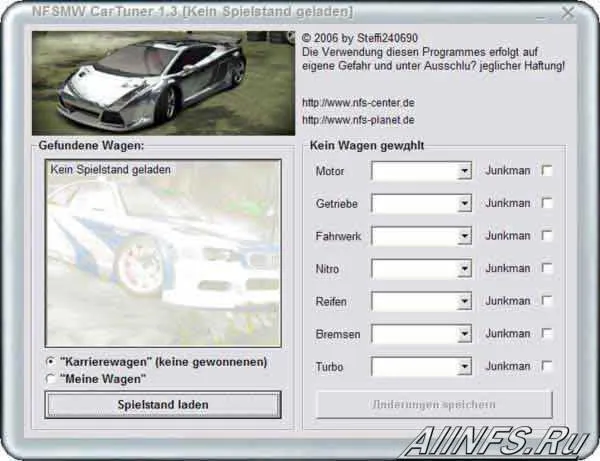The image size is (600, 461).
Task: Enable Junkman checkbox for Motor
Action: (547, 171)
